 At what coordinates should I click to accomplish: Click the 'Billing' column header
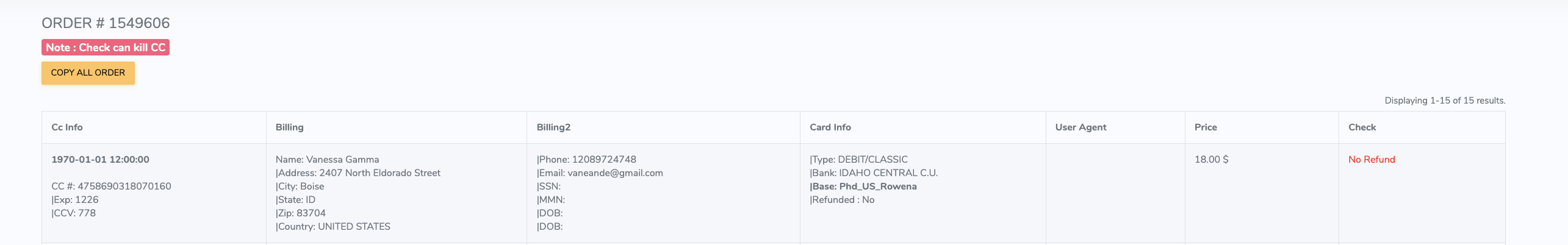coord(289,127)
